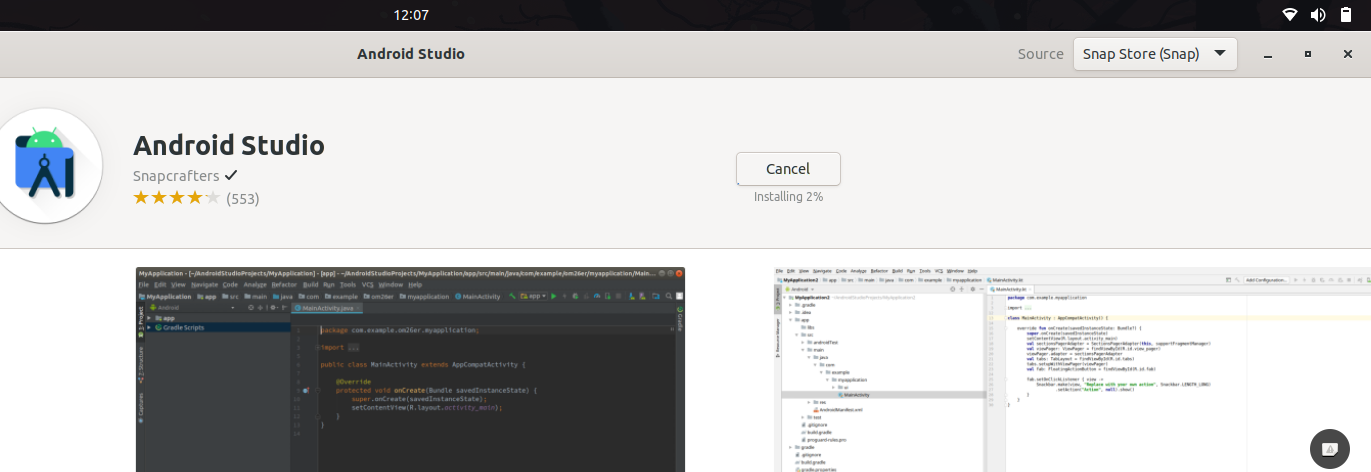This screenshot has height=472, width=1371.
Task: Cancel the Android Studio installation
Action: tap(788, 169)
